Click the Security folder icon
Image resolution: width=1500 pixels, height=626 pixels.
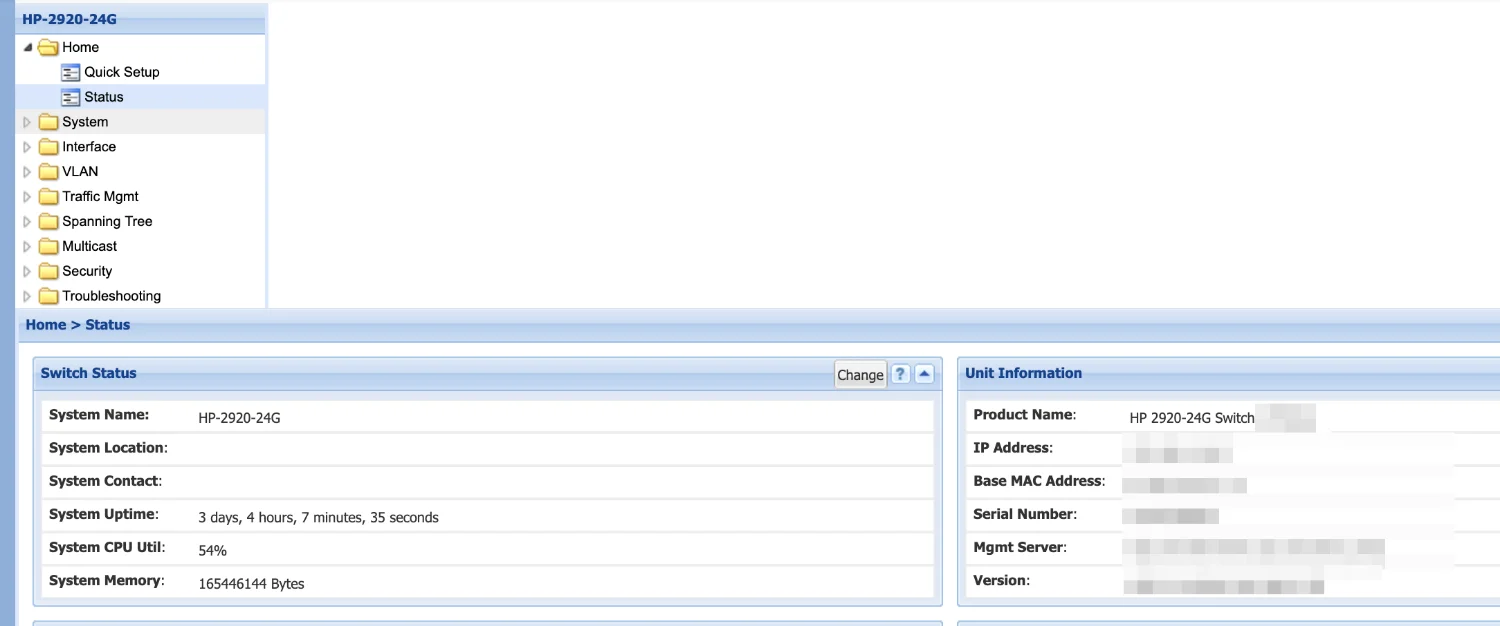coord(48,271)
